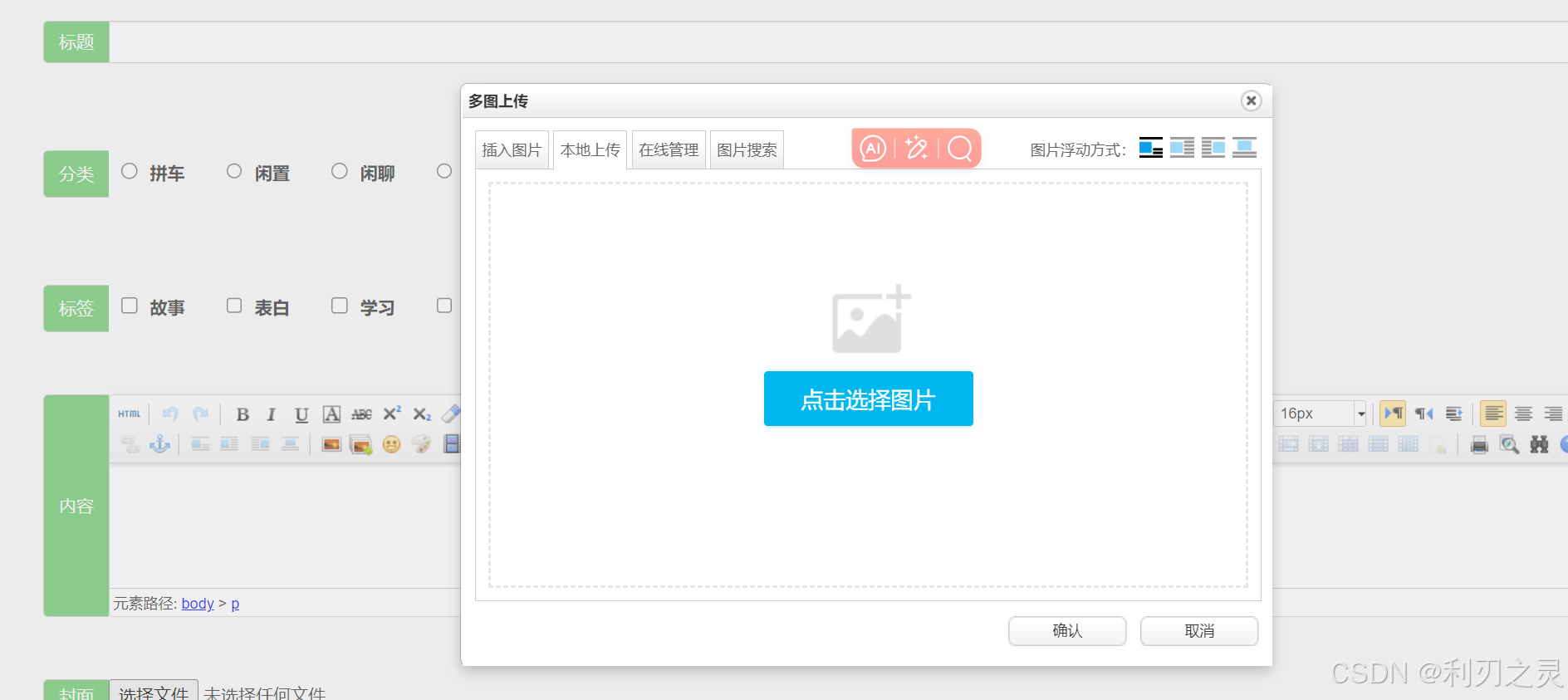Click the font border A icon
This screenshot has width=1568, height=700.
coord(331,414)
